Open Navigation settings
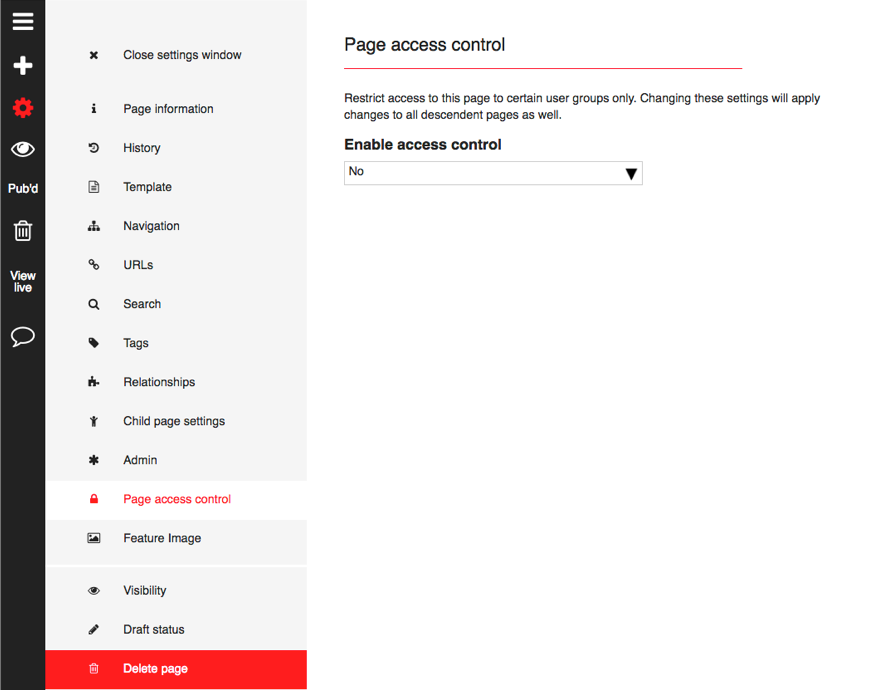The image size is (875, 690). pyautogui.click(x=151, y=226)
